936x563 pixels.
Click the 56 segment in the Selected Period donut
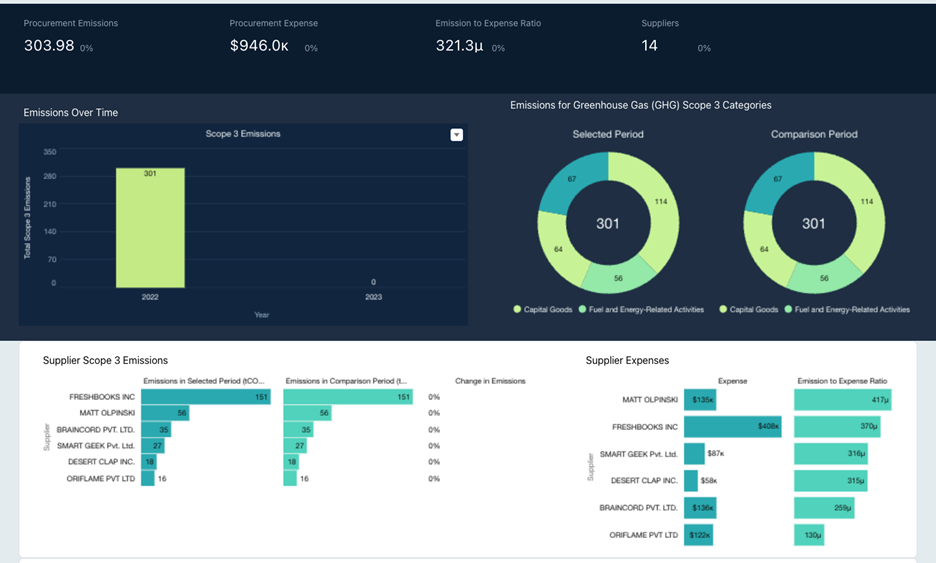[618, 277]
